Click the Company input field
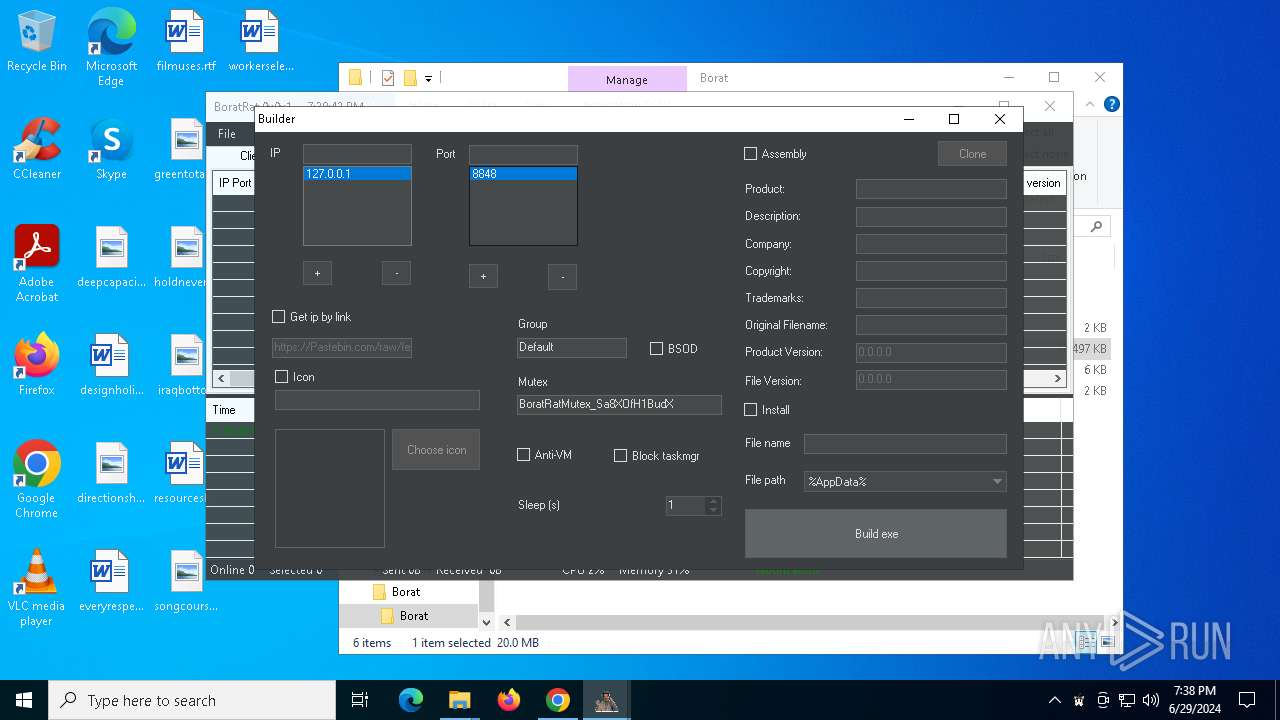This screenshot has width=1280, height=720. (931, 244)
